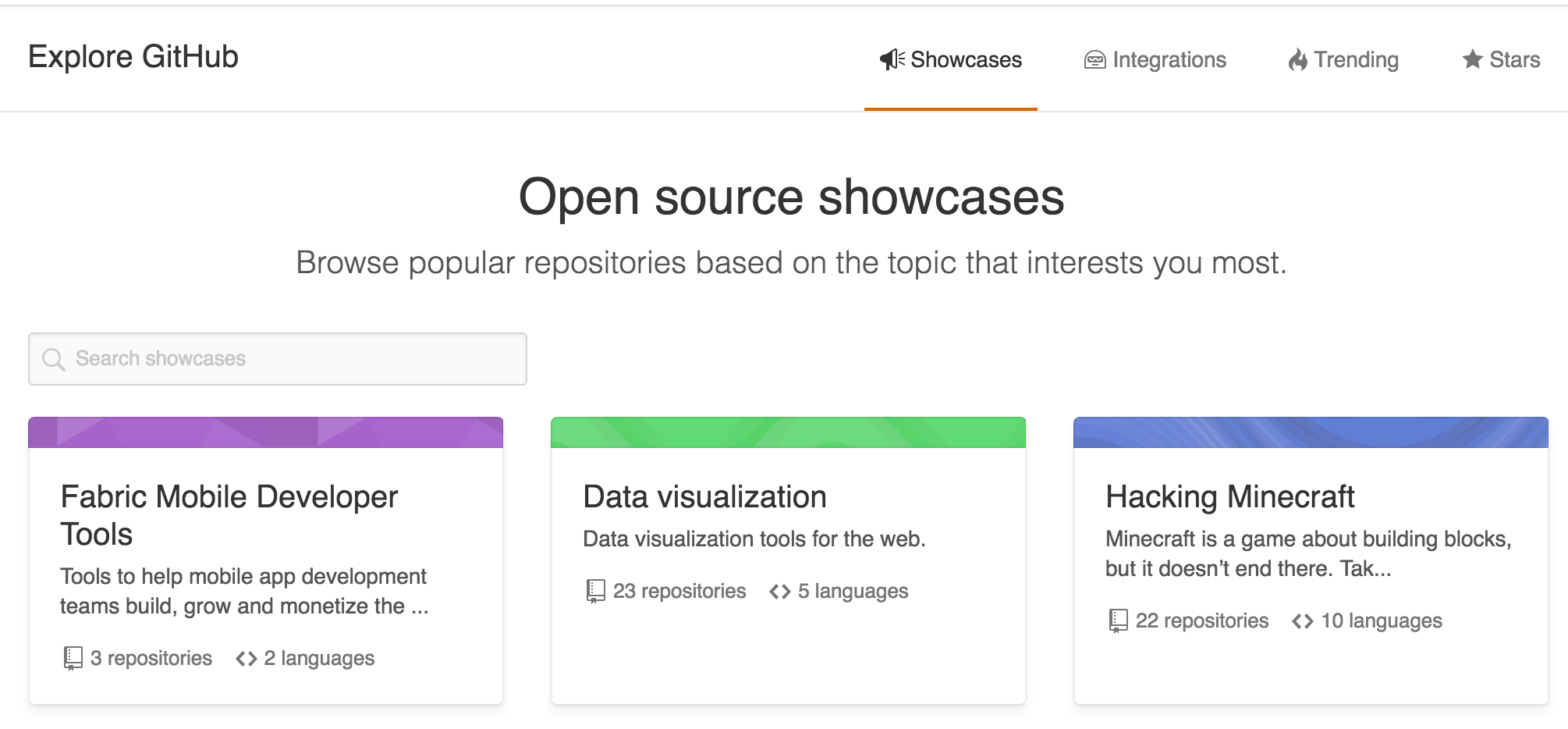Switch to the Integrations tab
This screenshot has width=1568, height=729.
(x=1155, y=59)
